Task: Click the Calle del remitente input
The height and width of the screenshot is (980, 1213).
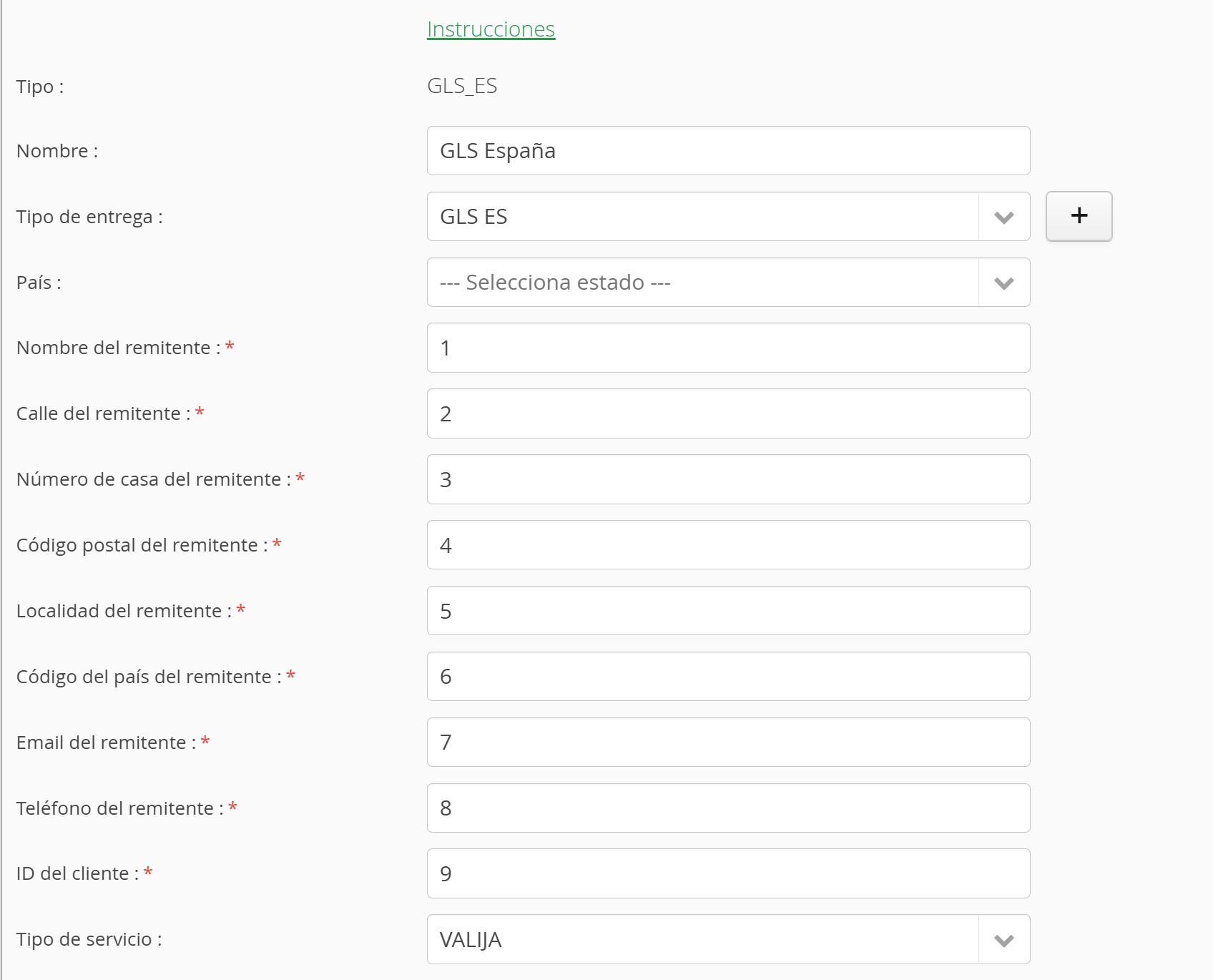Action: [728, 413]
